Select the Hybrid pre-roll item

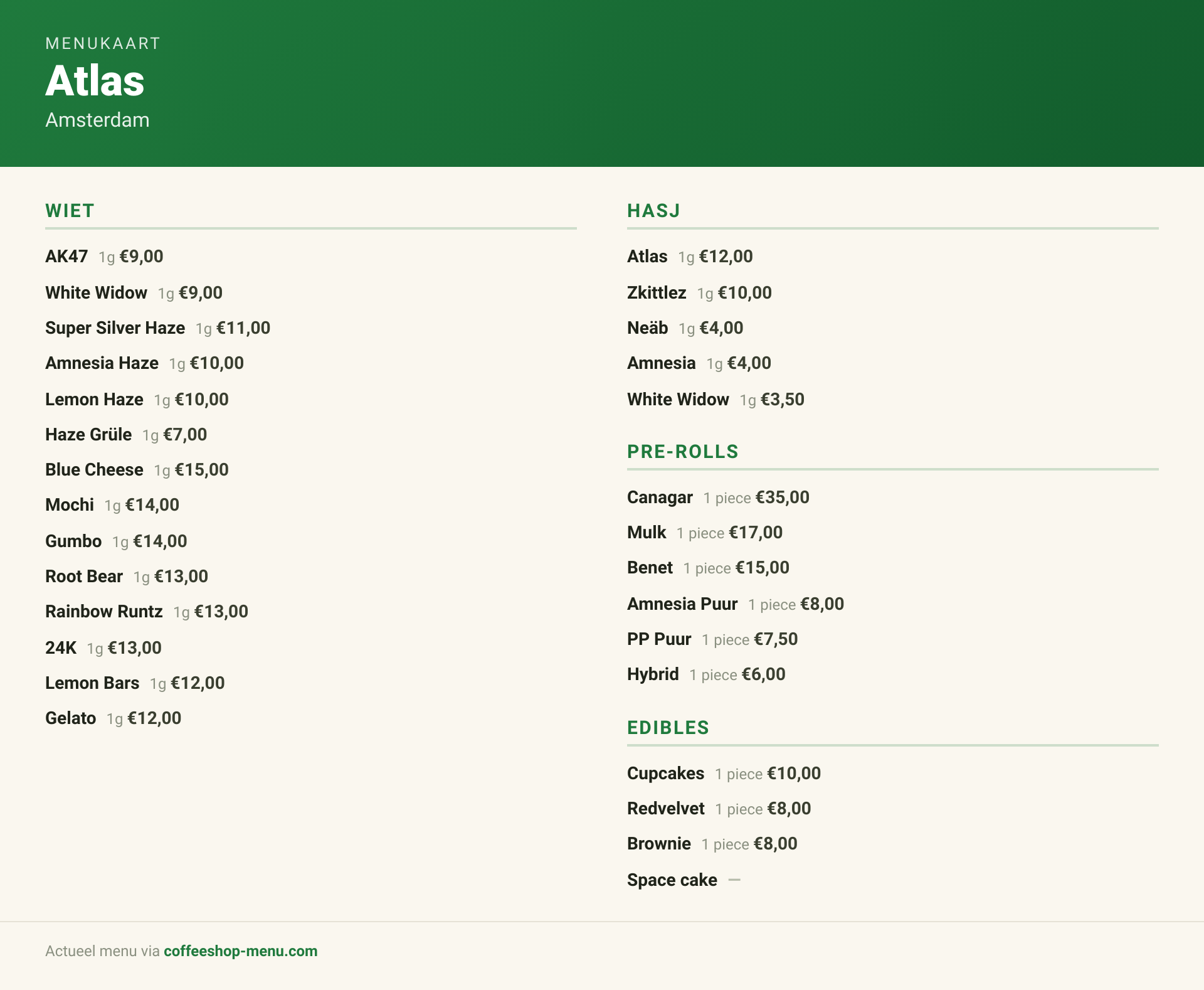pos(706,674)
